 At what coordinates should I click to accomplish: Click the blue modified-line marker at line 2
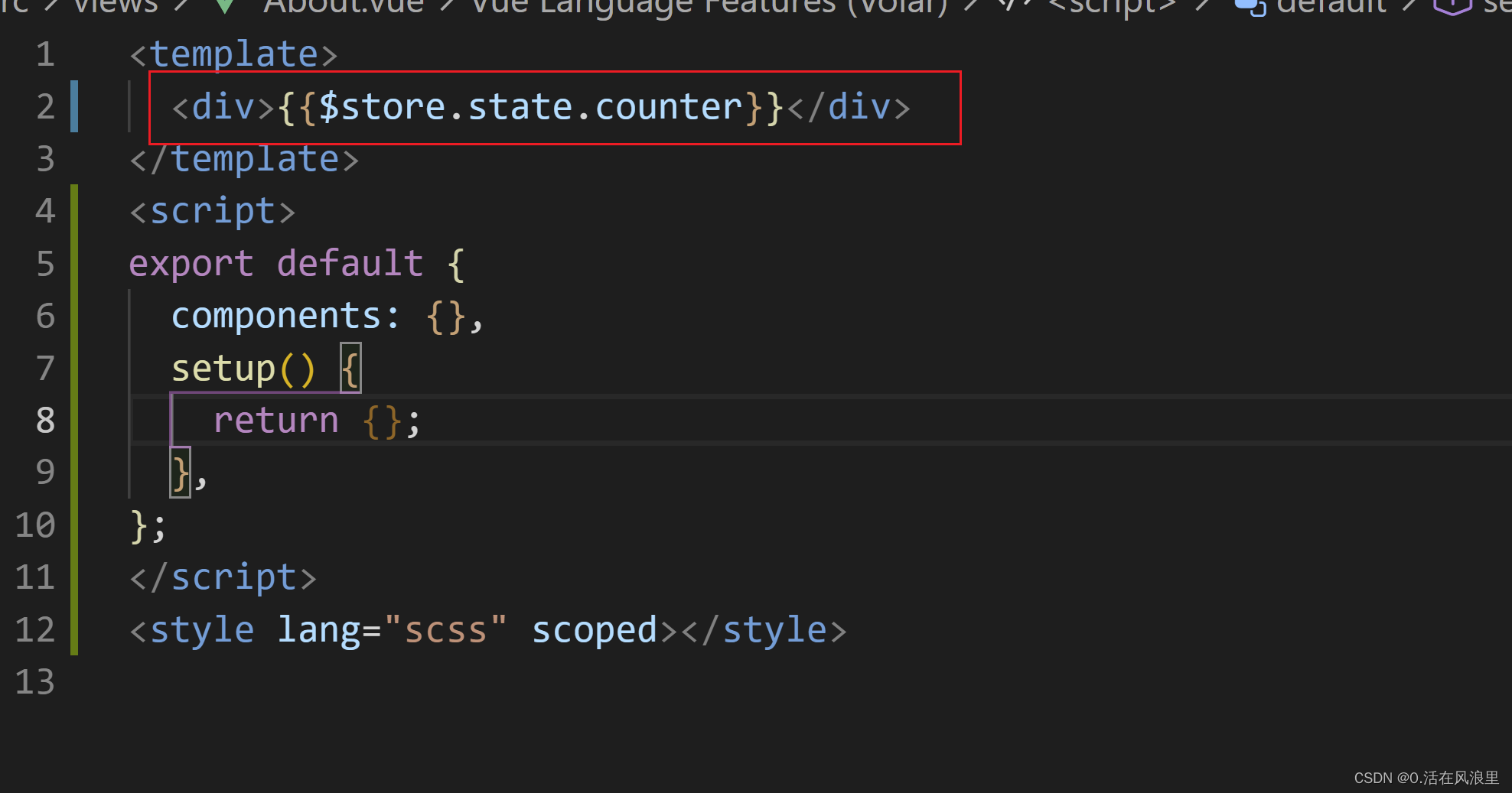click(74, 106)
